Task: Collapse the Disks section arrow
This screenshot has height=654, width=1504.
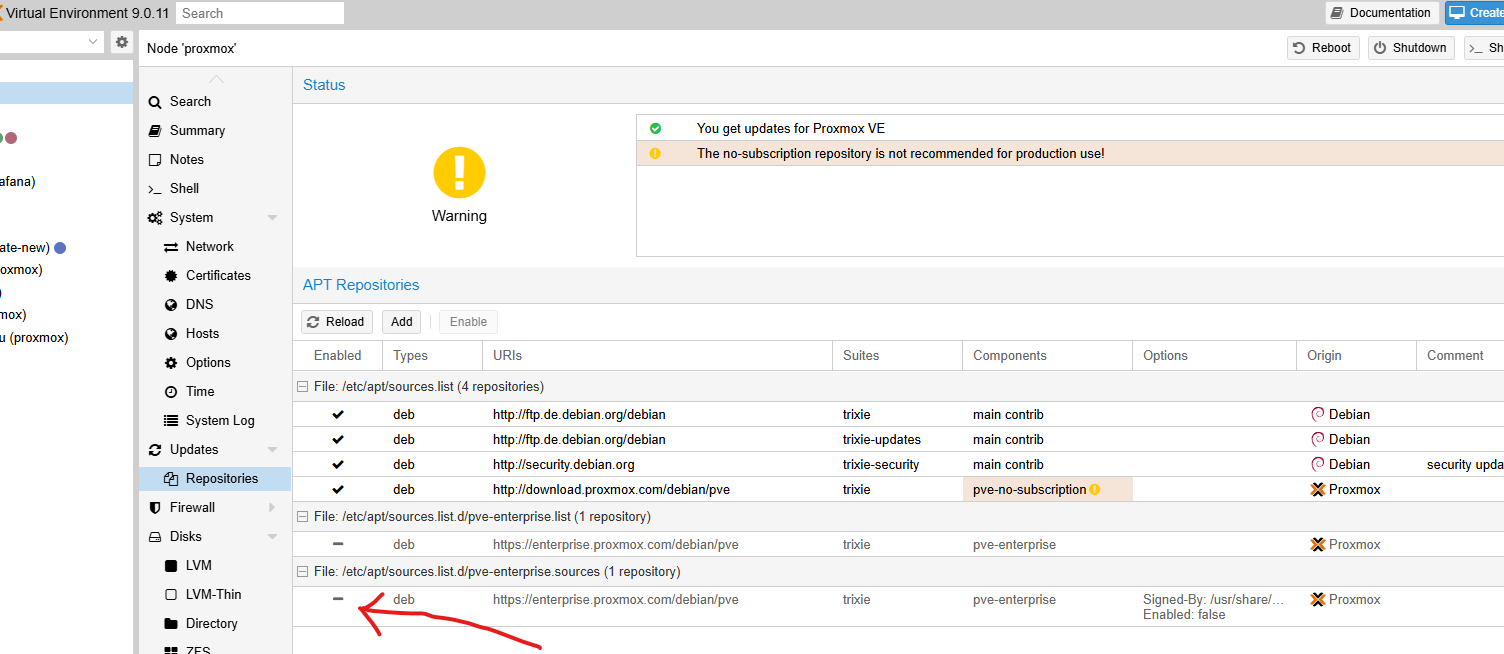Action: 272,536
